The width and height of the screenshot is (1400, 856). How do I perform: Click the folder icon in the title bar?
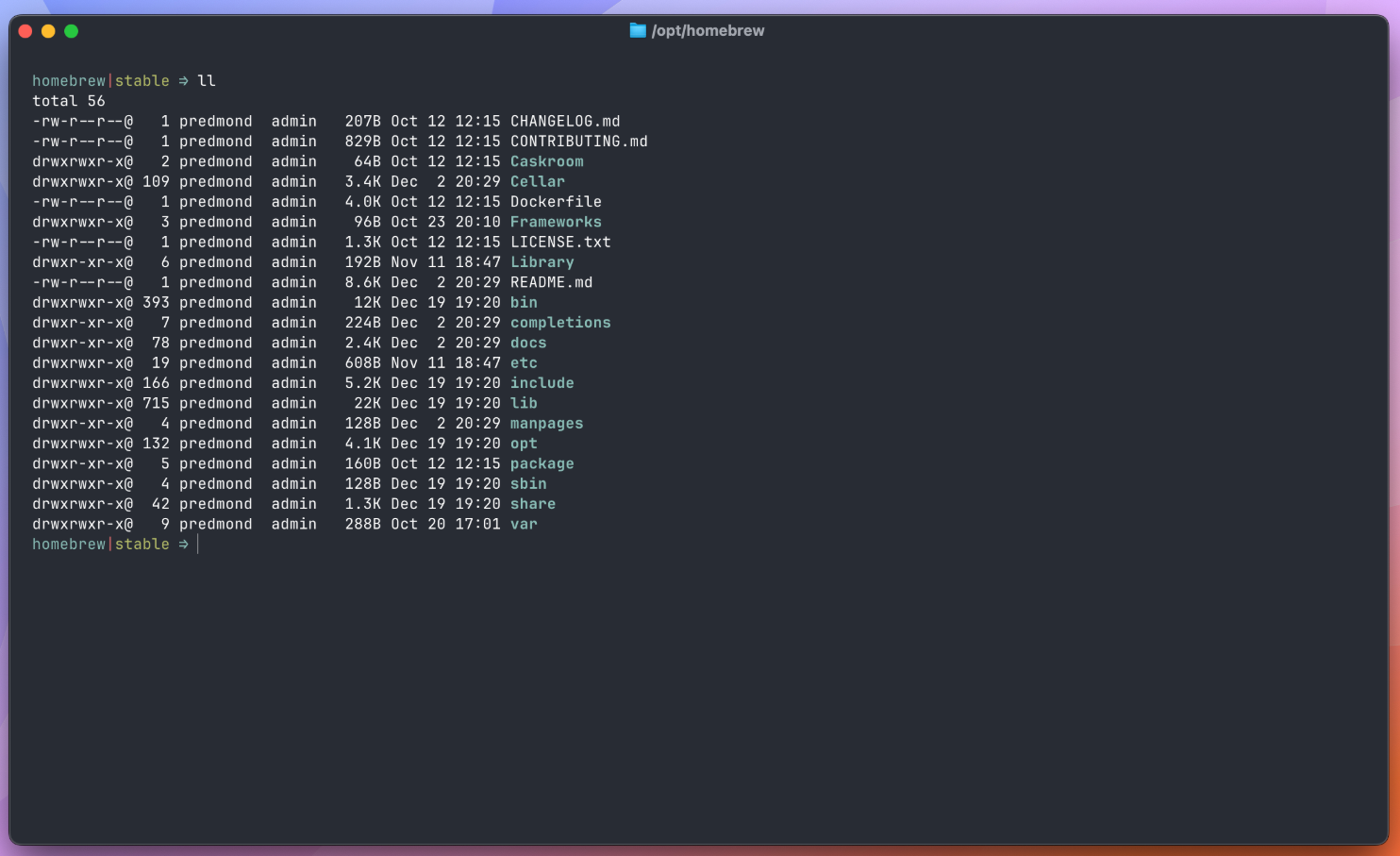[x=638, y=31]
